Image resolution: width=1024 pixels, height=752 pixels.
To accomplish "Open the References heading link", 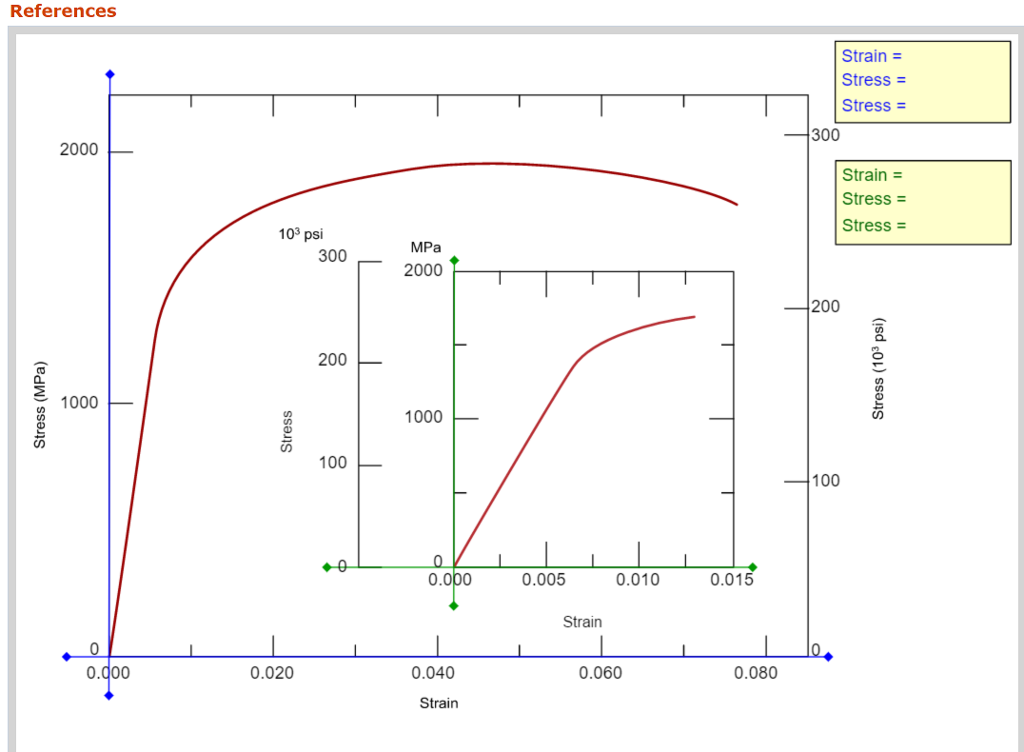I will 62,11.
